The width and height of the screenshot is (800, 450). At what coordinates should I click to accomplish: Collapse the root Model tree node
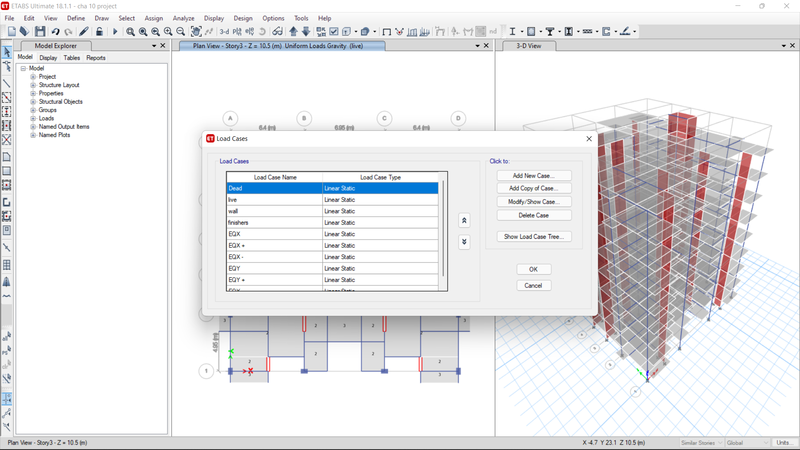pos(23,68)
